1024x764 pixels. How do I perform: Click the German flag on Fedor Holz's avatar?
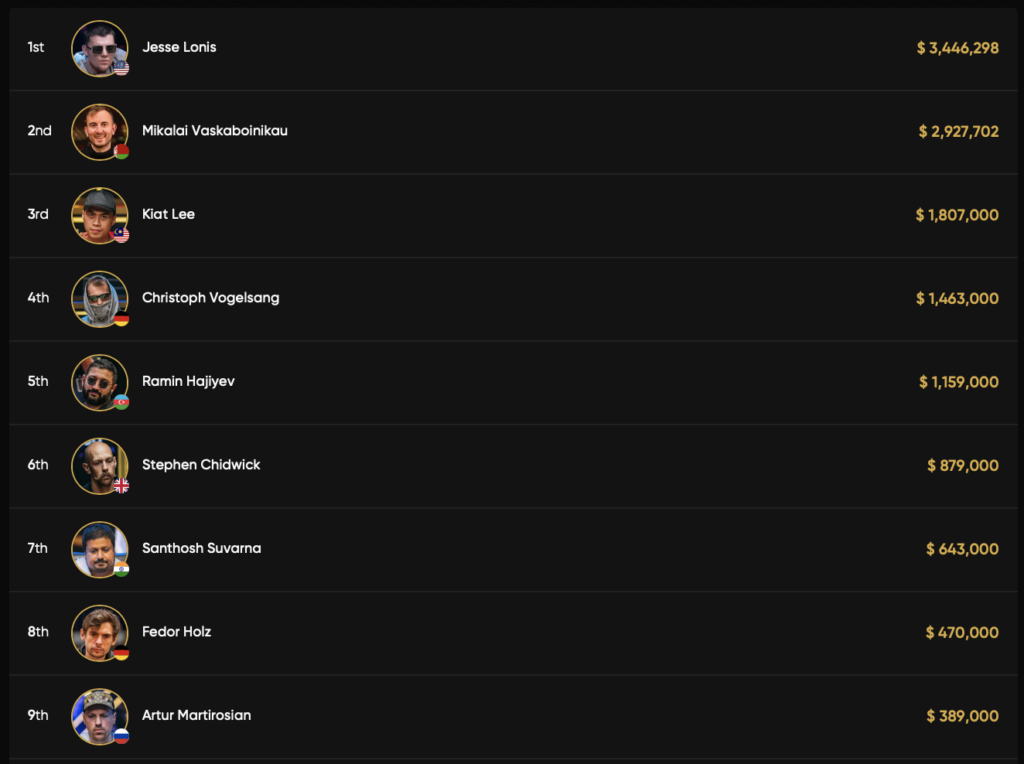121,653
